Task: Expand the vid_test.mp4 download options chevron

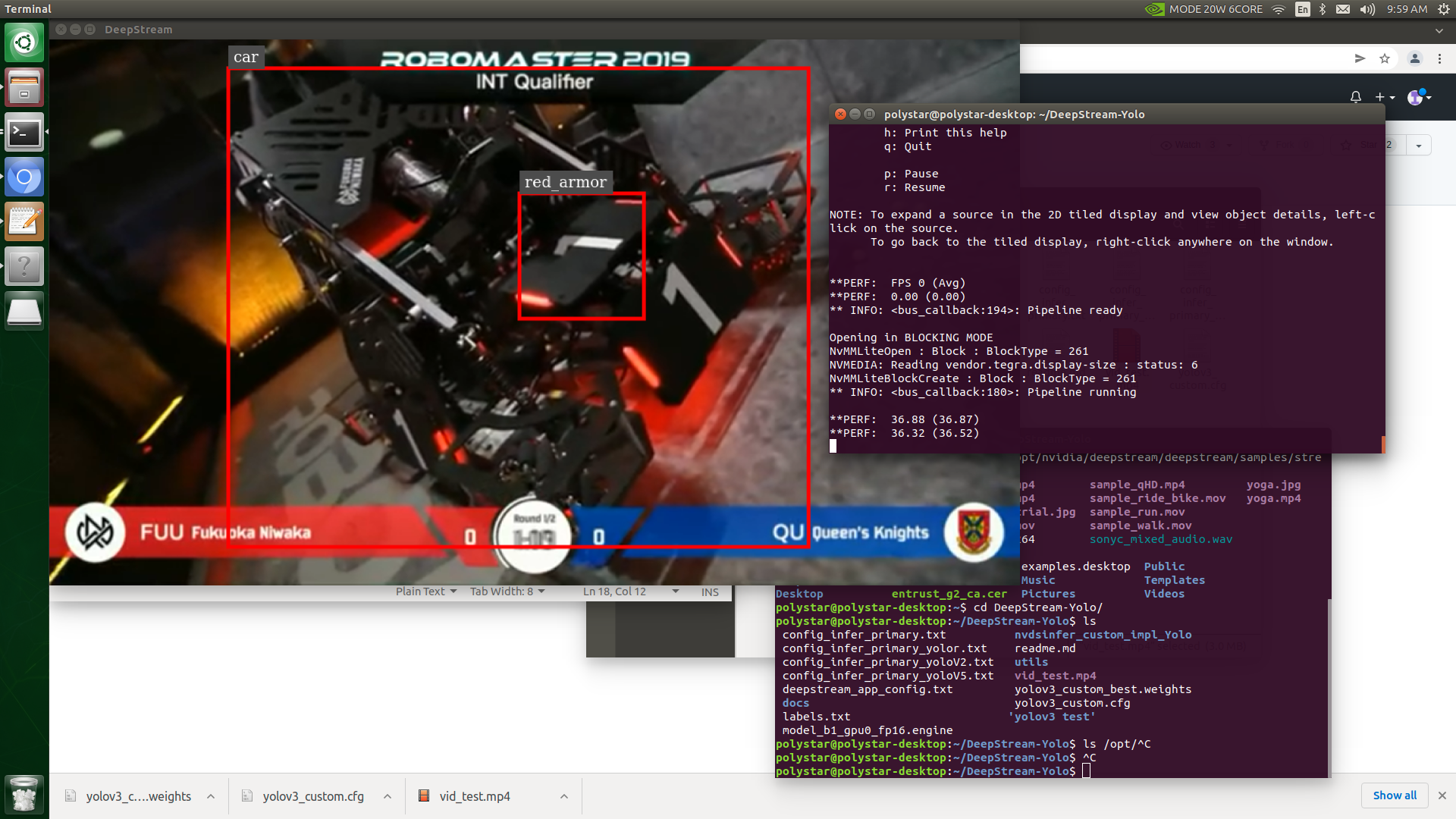Action: pos(563,796)
